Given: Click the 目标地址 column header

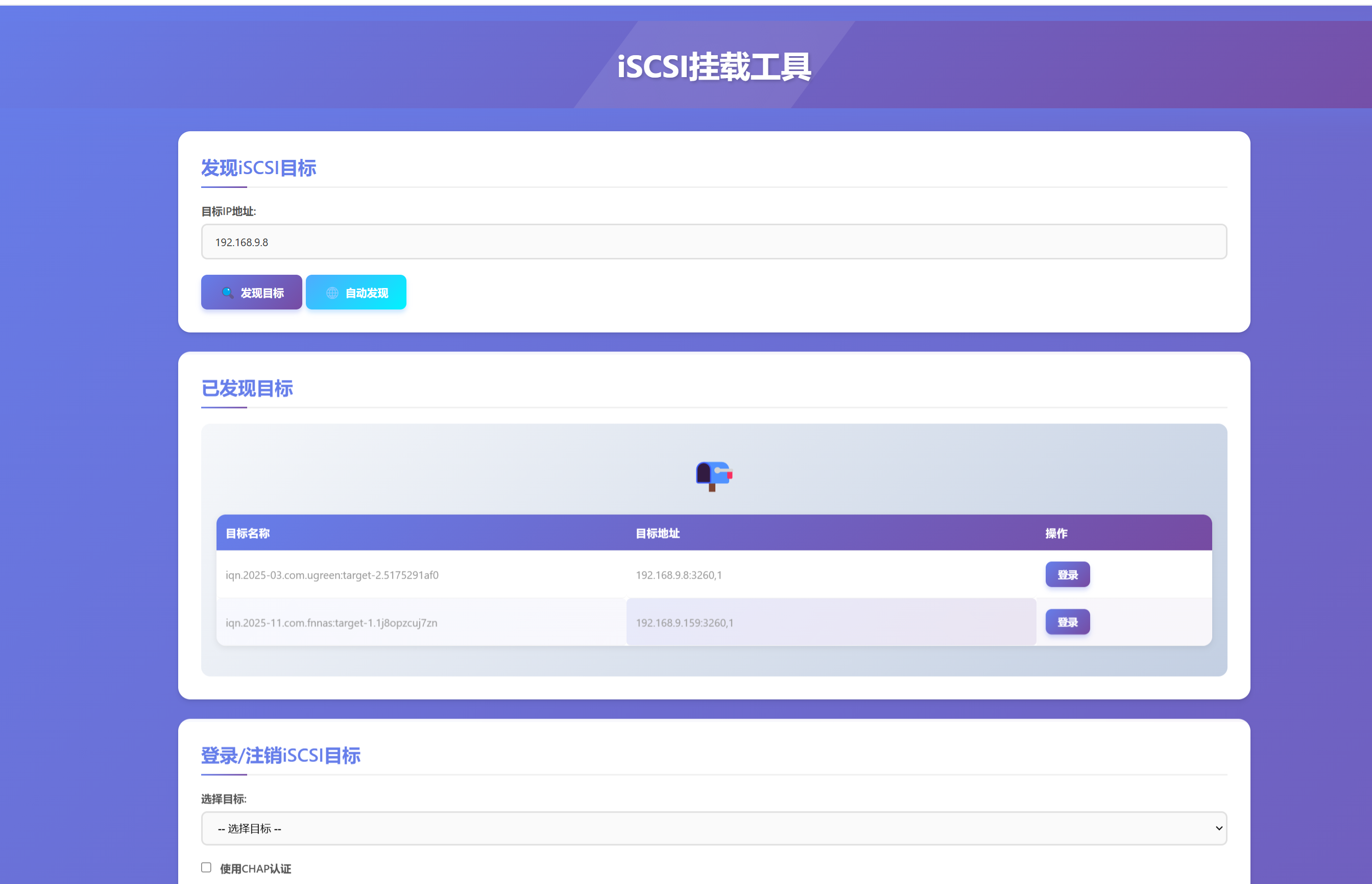Looking at the screenshot, I should tap(658, 533).
